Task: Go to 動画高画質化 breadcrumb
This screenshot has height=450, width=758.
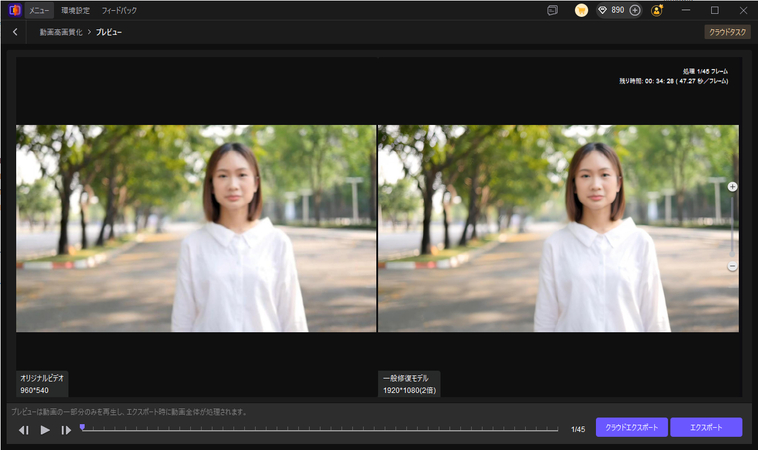Action: click(x=61, y=32)
